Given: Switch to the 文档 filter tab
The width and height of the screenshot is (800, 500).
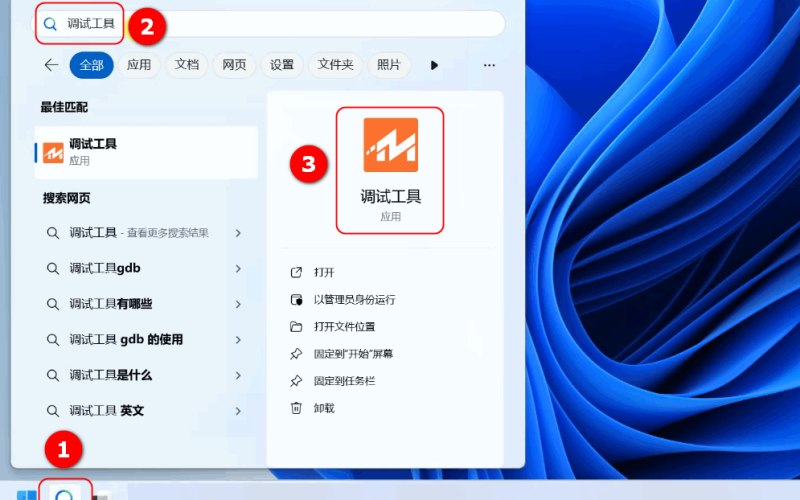Looking at the screenshot, I should click(187, 65).
